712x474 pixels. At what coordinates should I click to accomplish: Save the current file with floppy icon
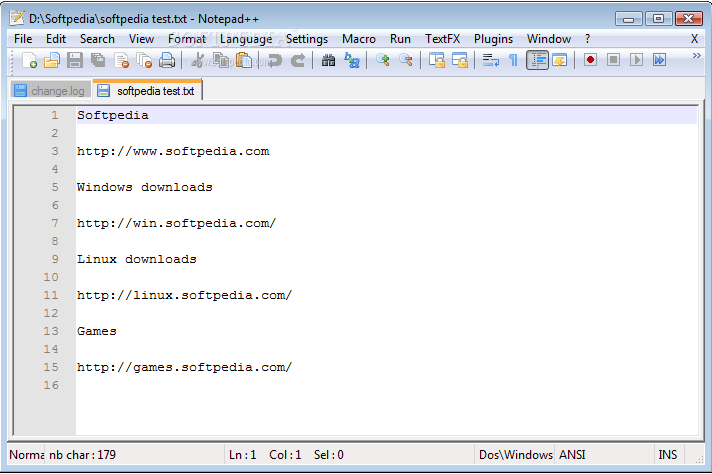75,60
